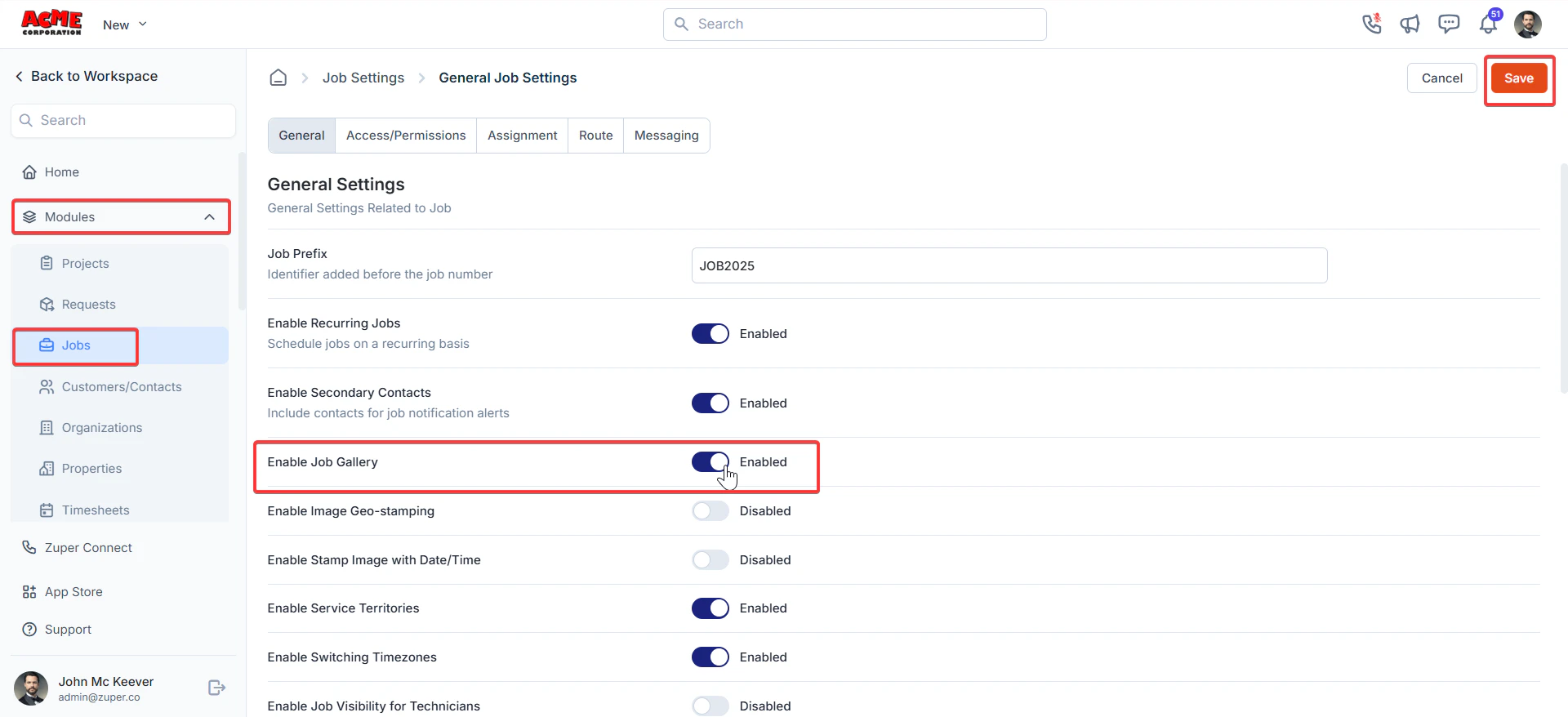The image size is (1568, 717).
Task: Open John Mc Keever profile avatar in sidebar
Action: pos(31,688)
